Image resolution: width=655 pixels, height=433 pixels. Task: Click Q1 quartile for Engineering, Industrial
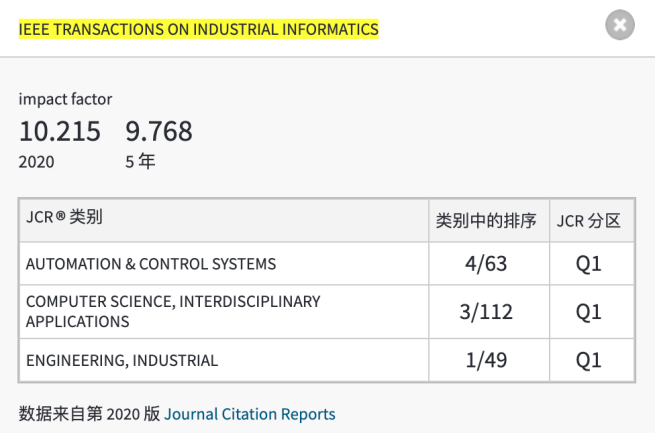pos(589,360)
